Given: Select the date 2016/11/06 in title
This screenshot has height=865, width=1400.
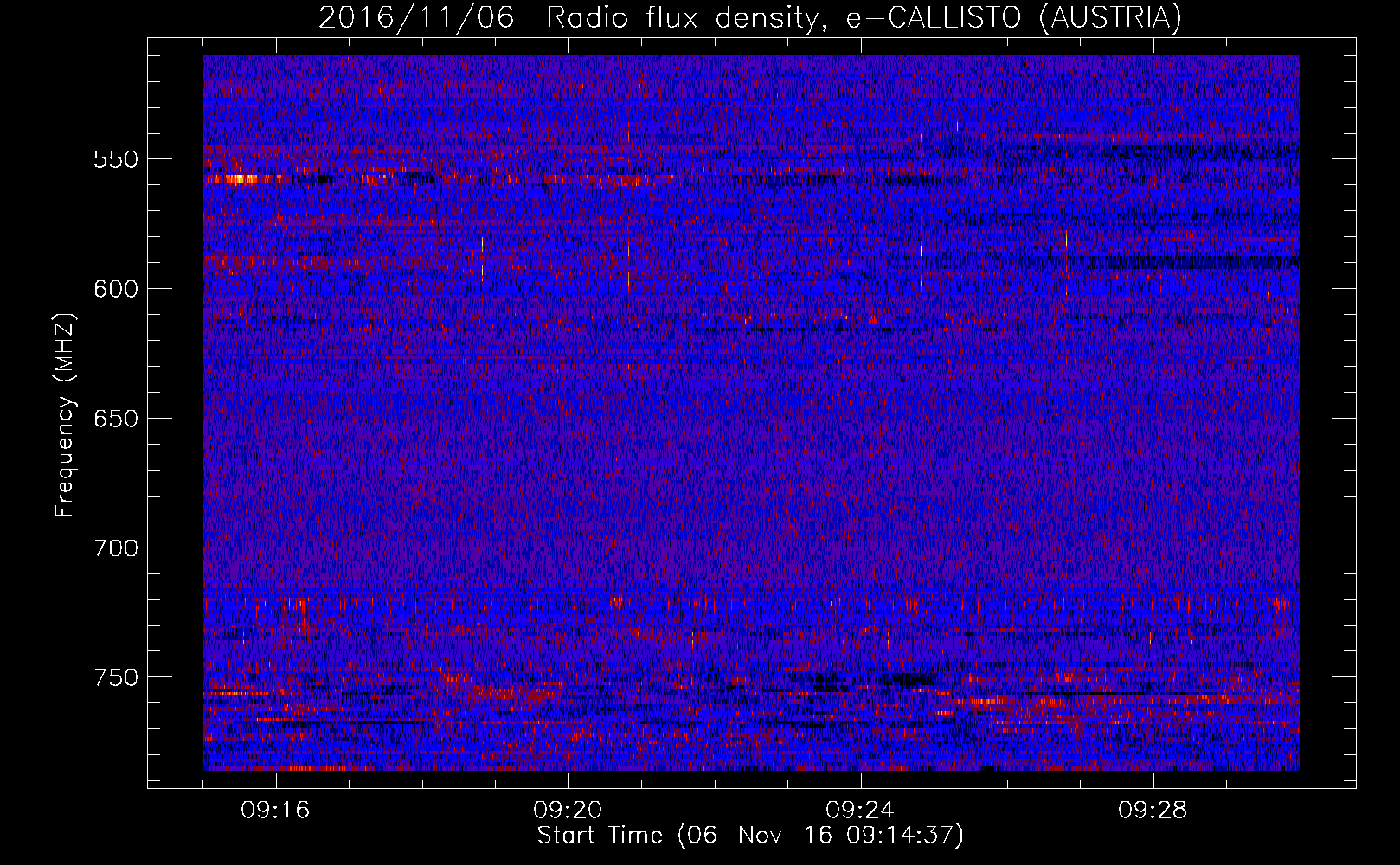Looking at the screenshot, I should click(x=418, y=17).
